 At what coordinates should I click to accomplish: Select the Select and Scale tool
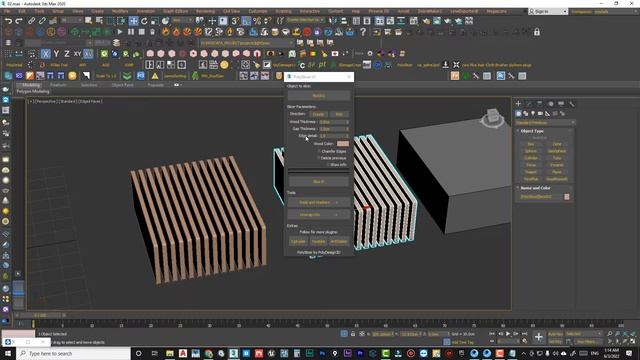pyautogui.click(x=155, y=21)
